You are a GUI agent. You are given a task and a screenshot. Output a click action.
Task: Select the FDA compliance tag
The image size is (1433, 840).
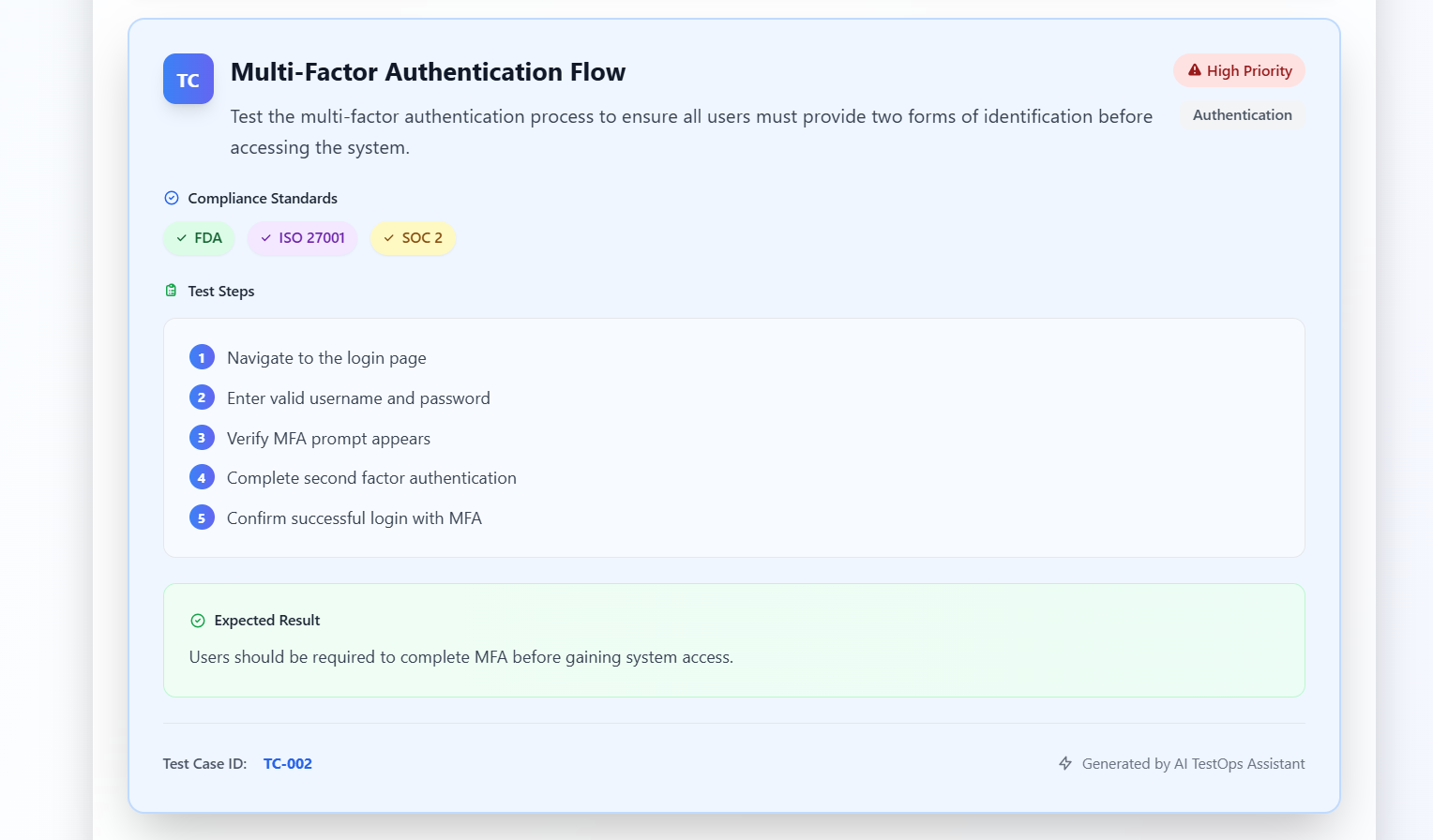point(199,238)
